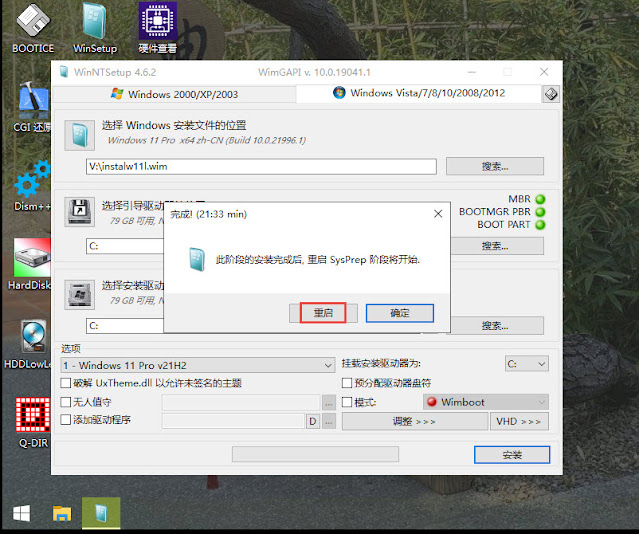Enable 预分配驱动器盘符 checkbox
The height and width of the screenshot is (534, 639).
tap(346, 383)
